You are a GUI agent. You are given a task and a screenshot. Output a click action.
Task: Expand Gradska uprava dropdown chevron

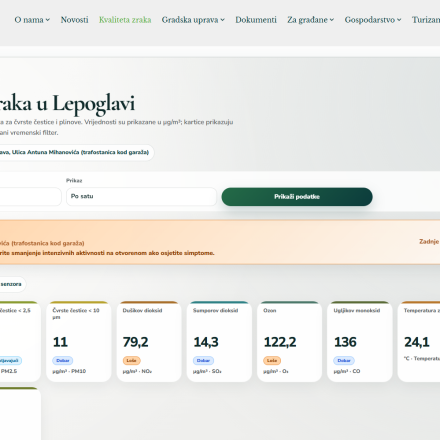point(222,20)
